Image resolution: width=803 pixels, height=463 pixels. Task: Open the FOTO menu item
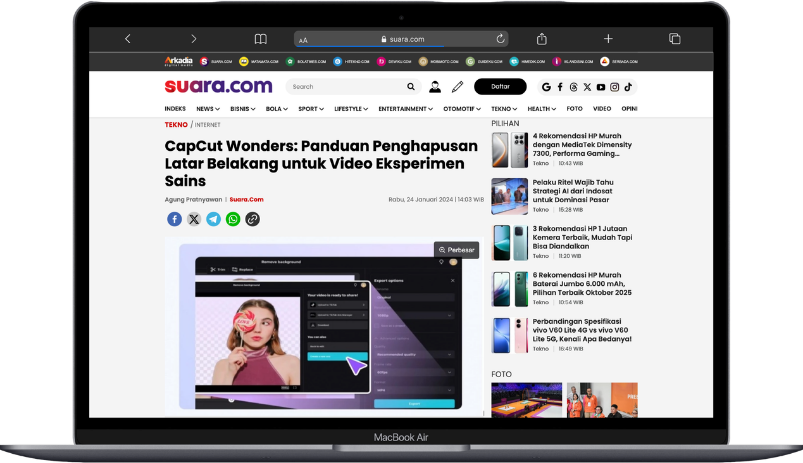coord(575,109)
